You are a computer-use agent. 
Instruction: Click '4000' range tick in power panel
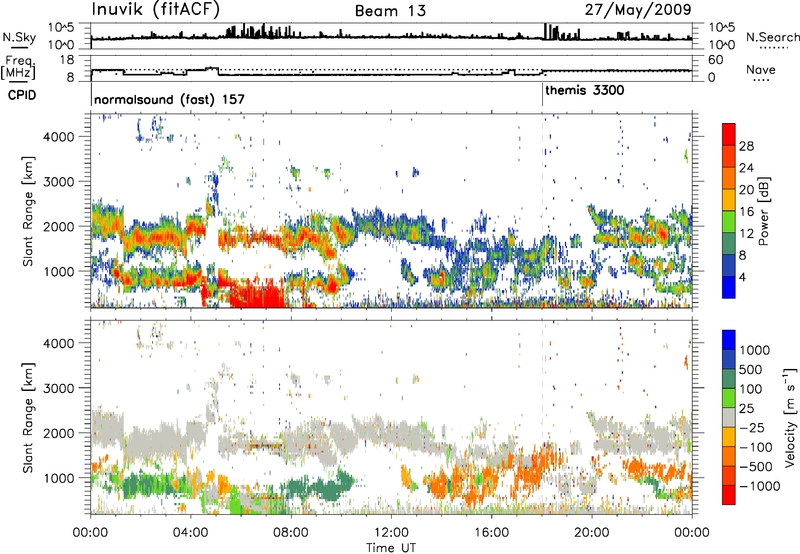(x=58, y=137)
